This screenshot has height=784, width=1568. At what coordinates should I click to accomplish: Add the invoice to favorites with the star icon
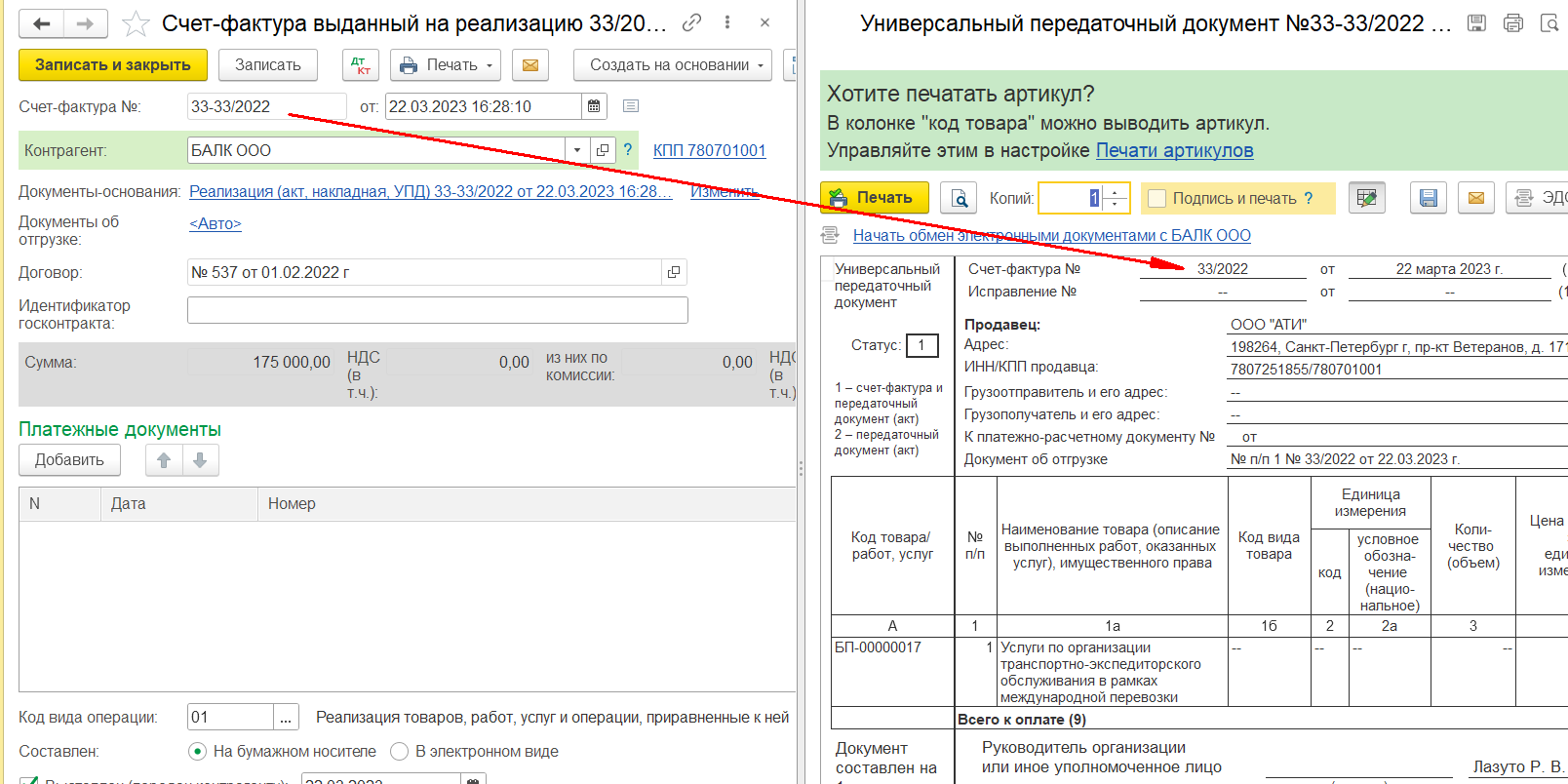[x=137, y=23]
